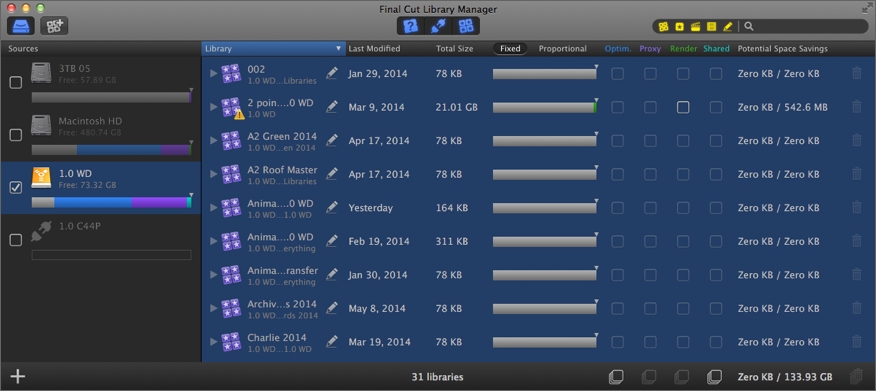
Task: Click the 1.0 WD external drive icon
Action: (x=41, y=178)
